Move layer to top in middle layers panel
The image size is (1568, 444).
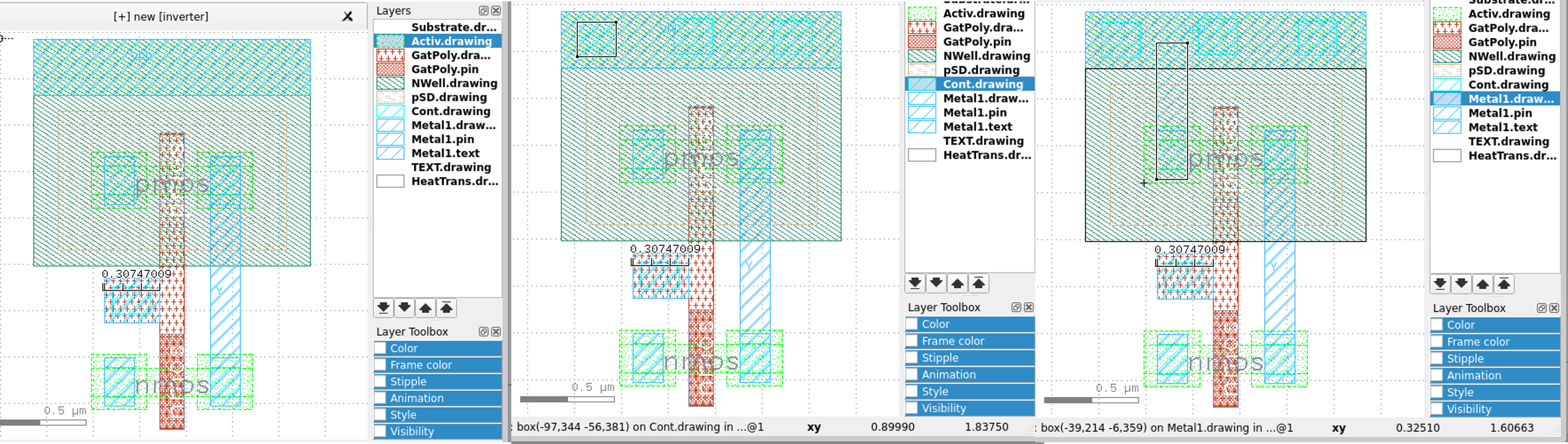[x=979, y=283]
